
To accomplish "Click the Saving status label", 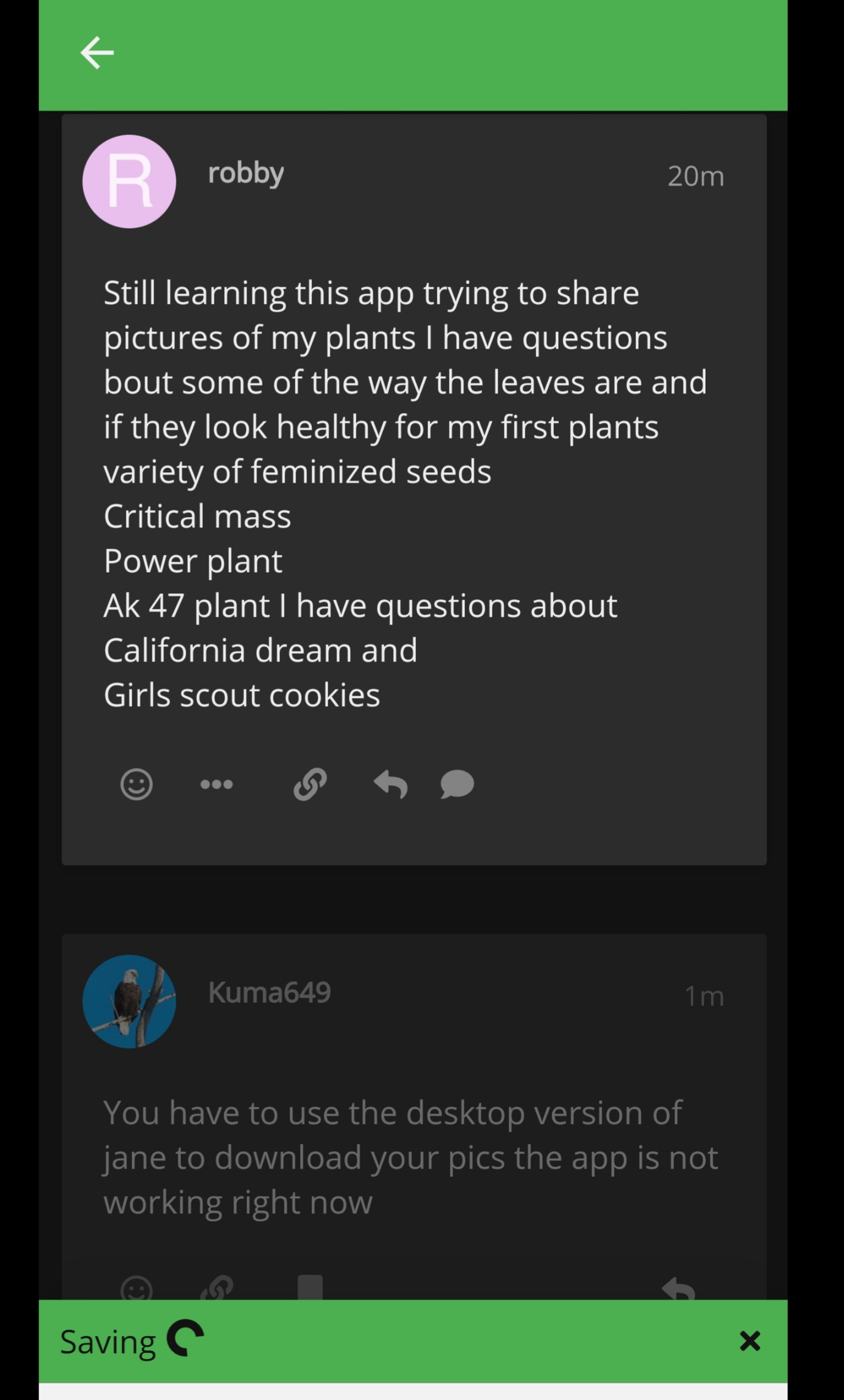I will (x=108, y=1343).
